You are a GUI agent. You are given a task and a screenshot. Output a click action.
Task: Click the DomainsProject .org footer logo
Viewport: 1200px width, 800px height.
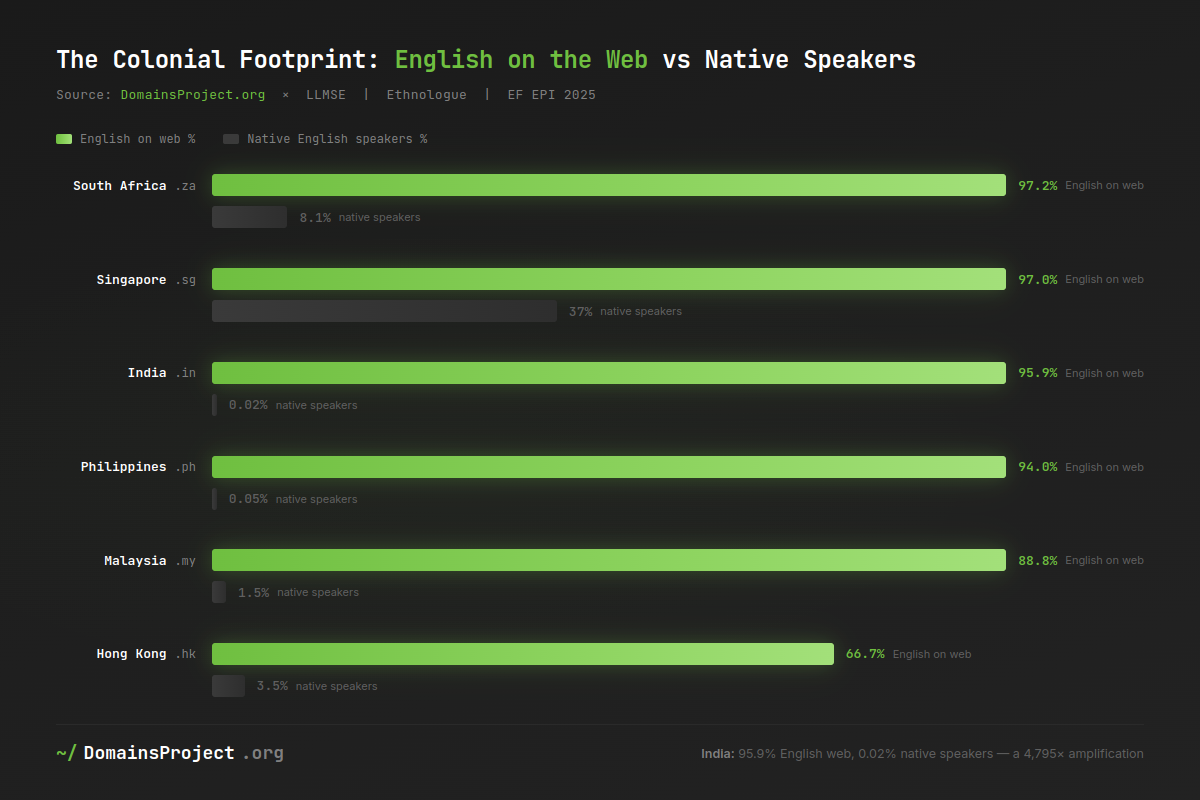[170, 753]
